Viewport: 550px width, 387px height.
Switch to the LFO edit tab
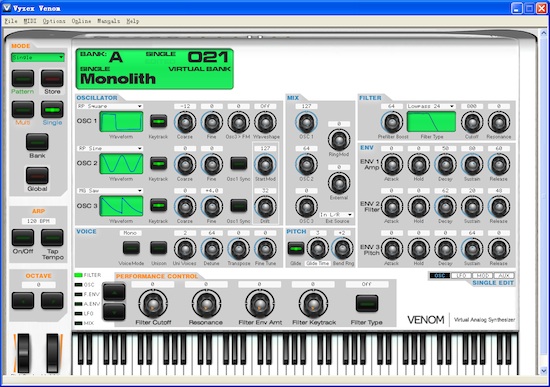pos(461,275)
